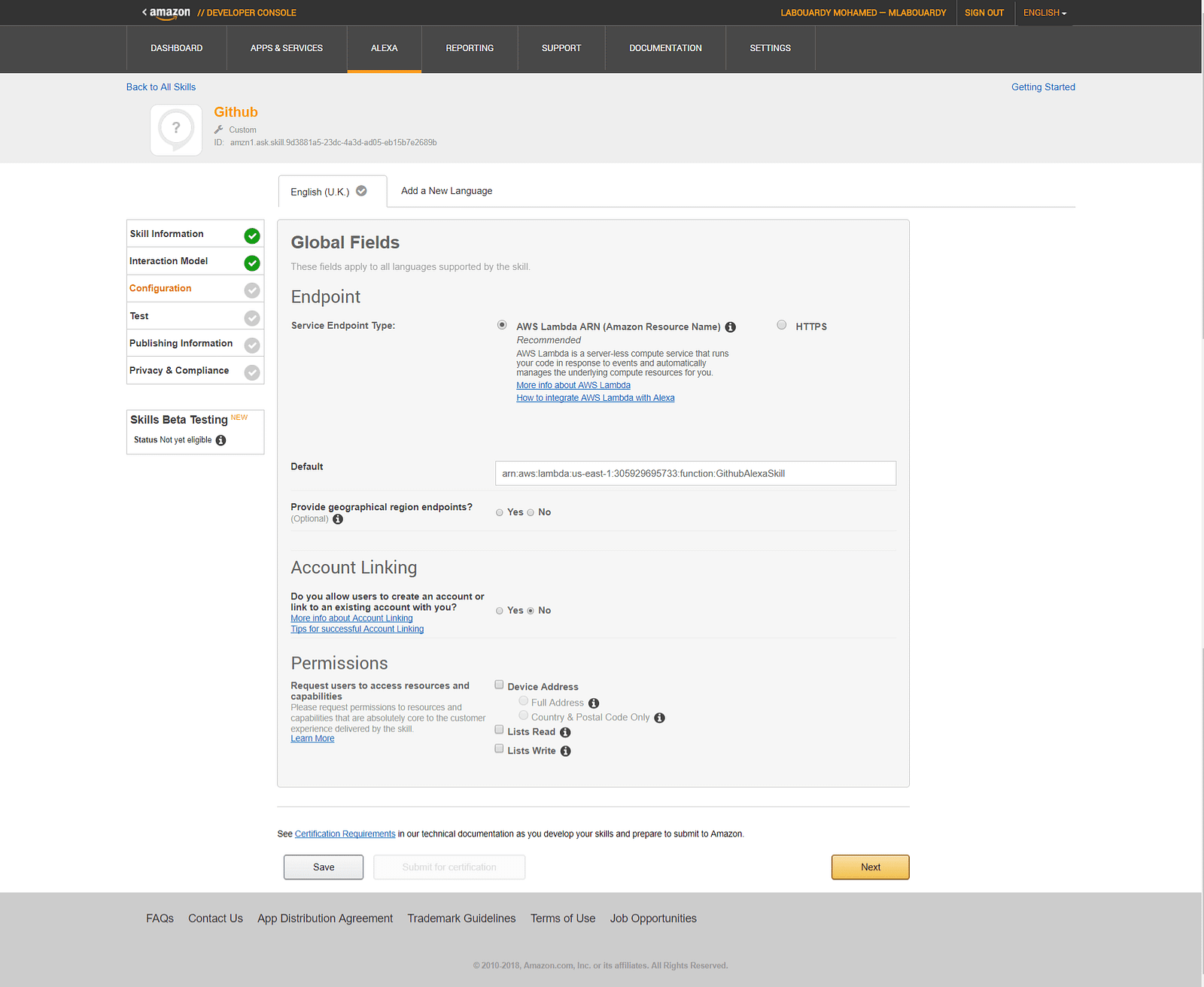Viewport: 1204px width, 987px height.
Task: Open the Documentation menu
Action: [666, 48]
